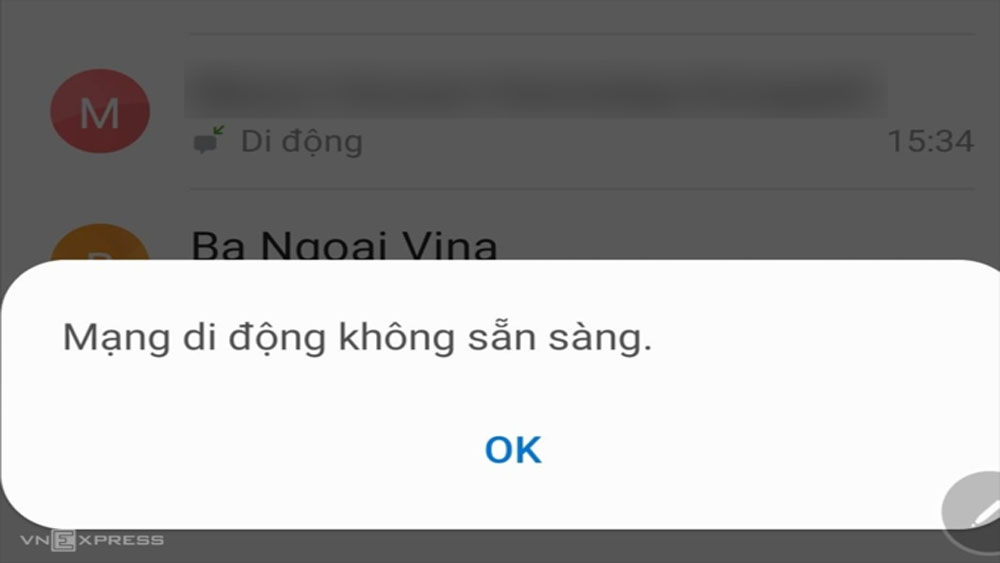Image resolution: width=1000 pixels, height=563 pixels.
Task: Tap the word Mạng in the dialog text
Action: tap(117, 338)
